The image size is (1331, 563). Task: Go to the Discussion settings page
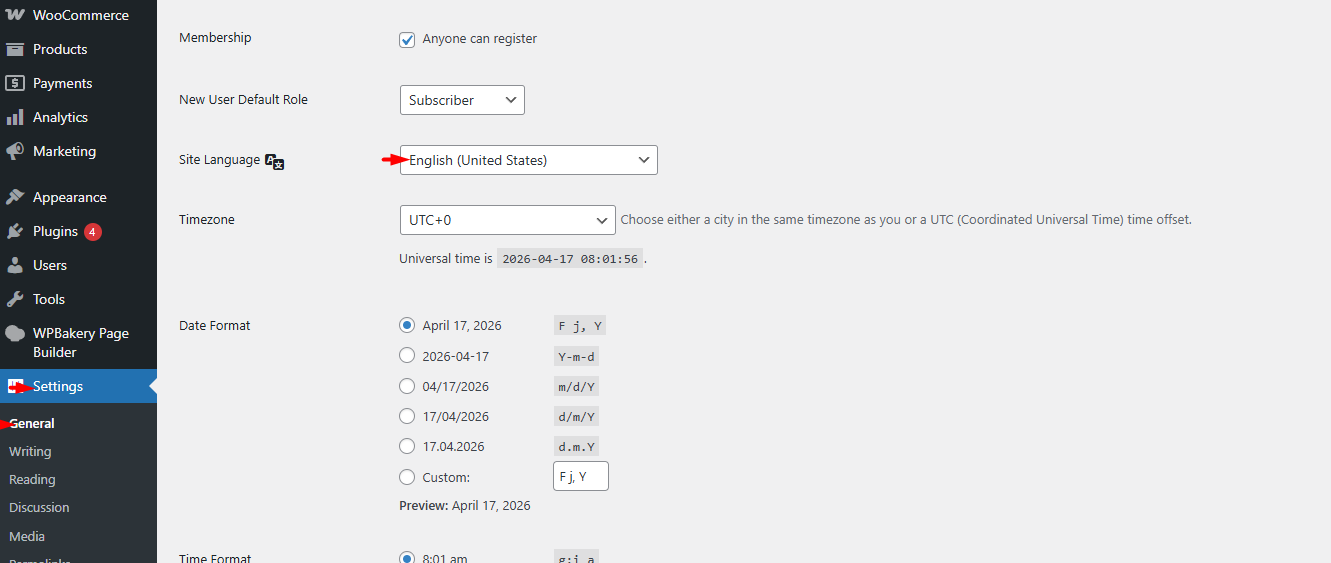39,508
